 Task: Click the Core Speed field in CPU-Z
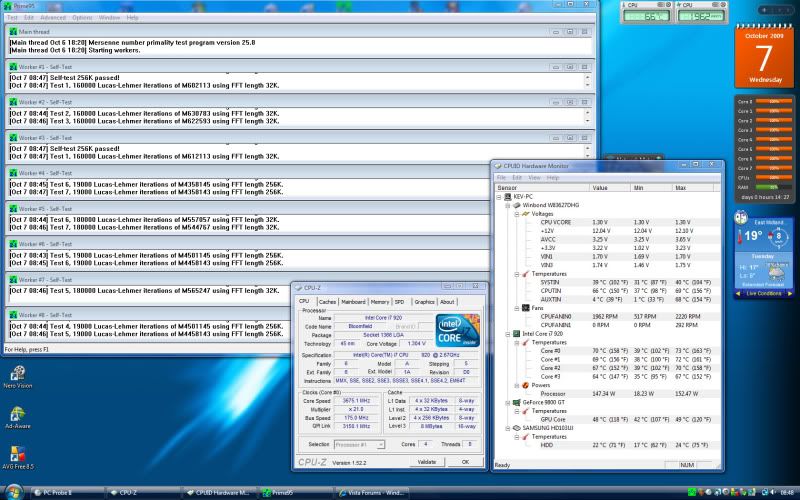click(356, 401)
